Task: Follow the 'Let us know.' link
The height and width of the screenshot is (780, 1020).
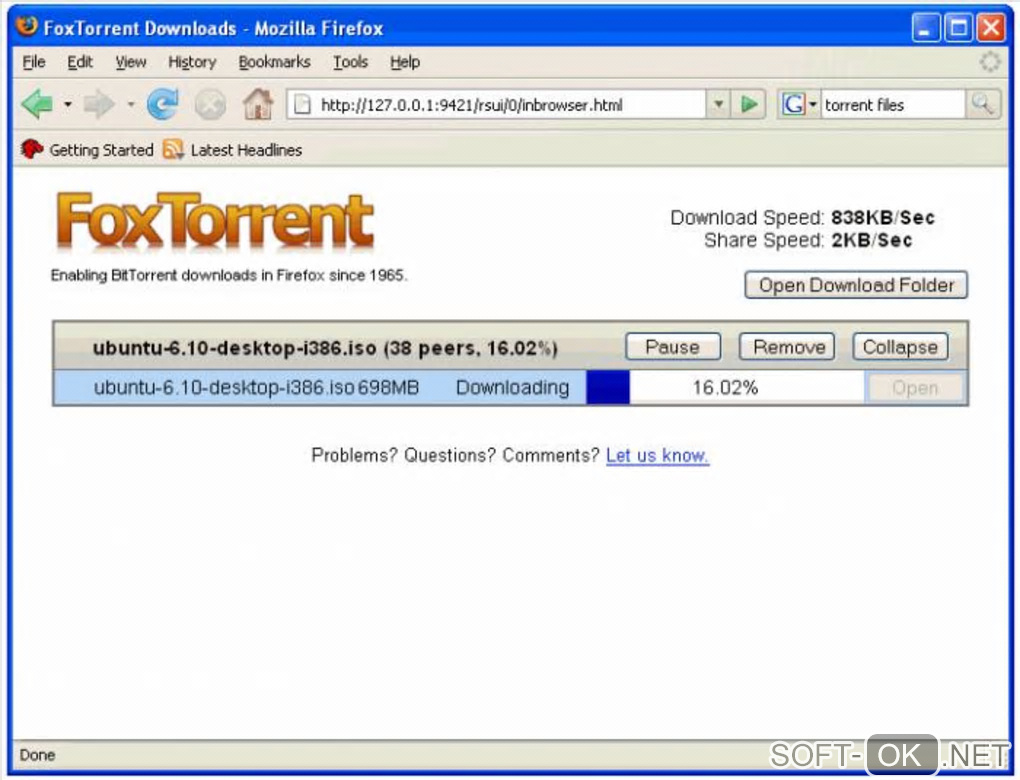Action: pyautogui.click(x=657, y=455)
